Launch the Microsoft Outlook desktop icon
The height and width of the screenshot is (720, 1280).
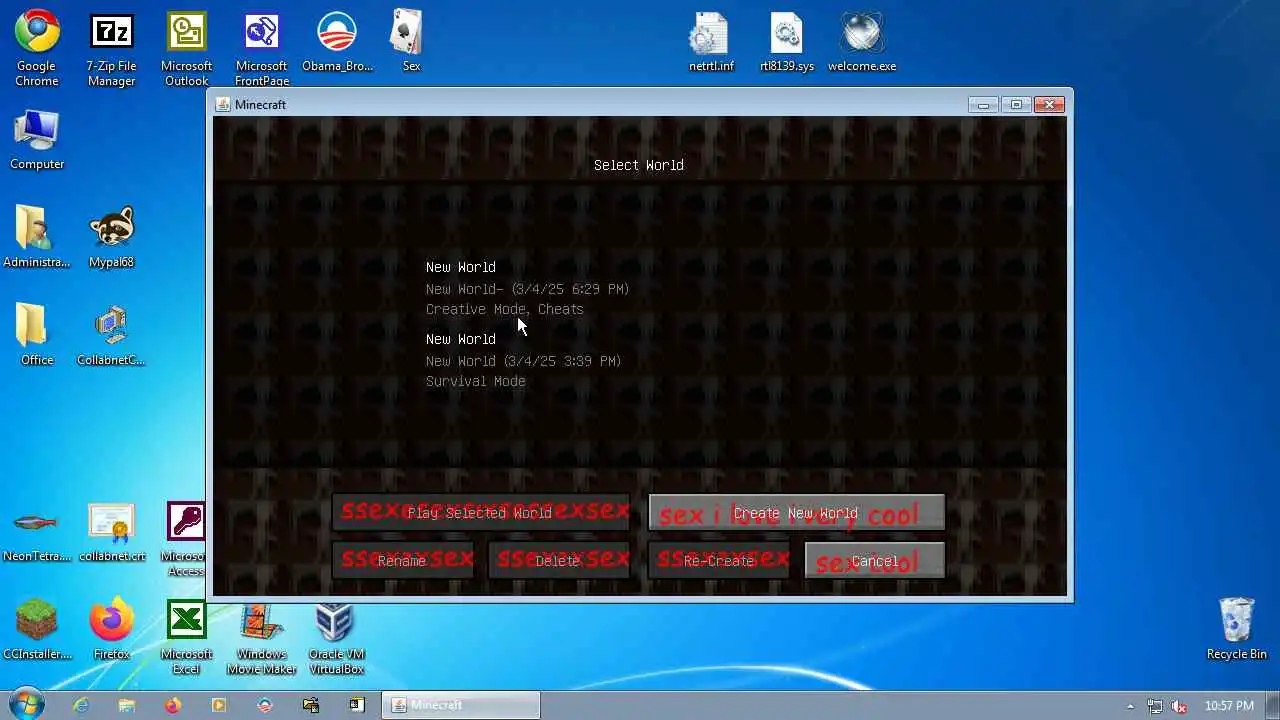point(186,49)
